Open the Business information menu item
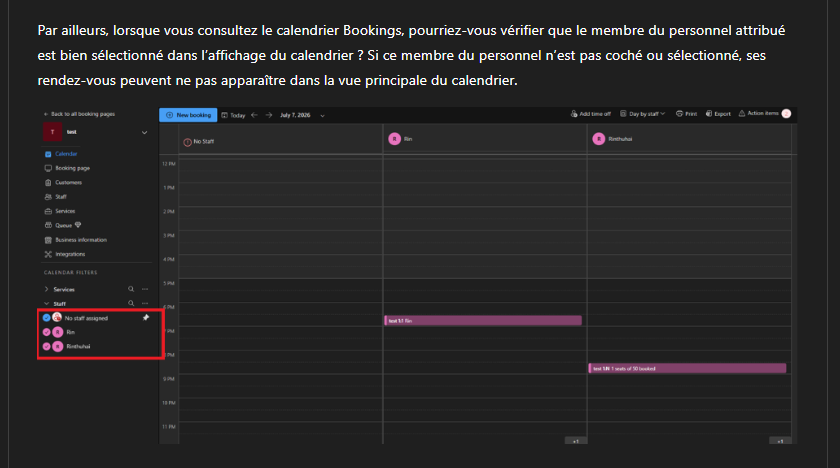The width and height of the screenshot is (840, 468). 81,240
